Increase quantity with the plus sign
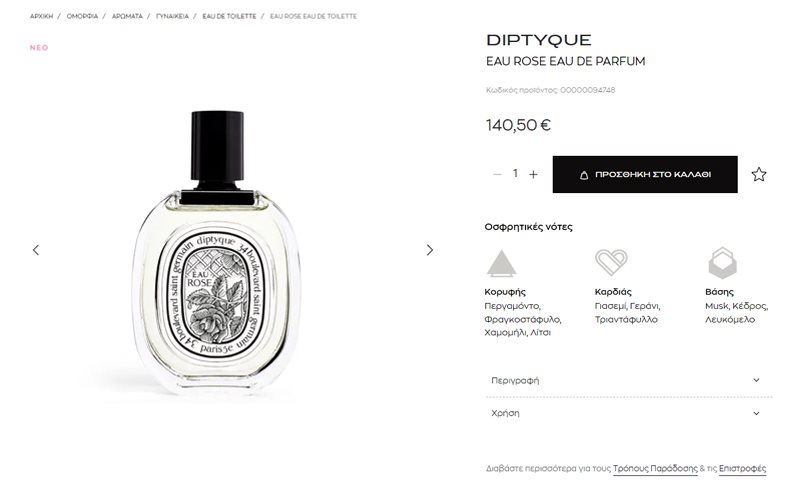 [x=533, y=174]
